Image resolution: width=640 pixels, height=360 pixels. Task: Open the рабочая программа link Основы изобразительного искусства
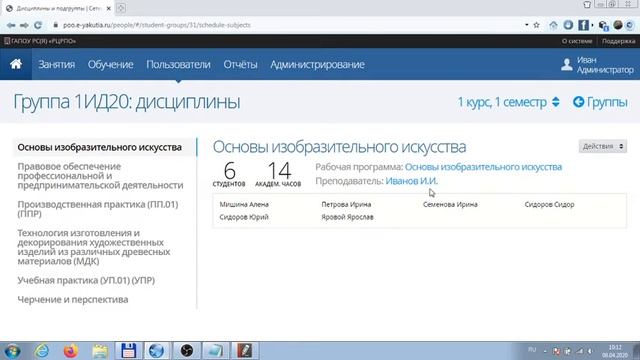point(483,167)
